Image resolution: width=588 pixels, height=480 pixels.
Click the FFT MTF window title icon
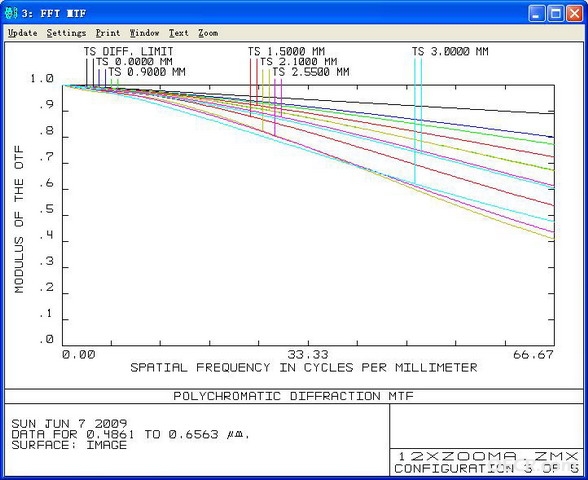[11, 13]
